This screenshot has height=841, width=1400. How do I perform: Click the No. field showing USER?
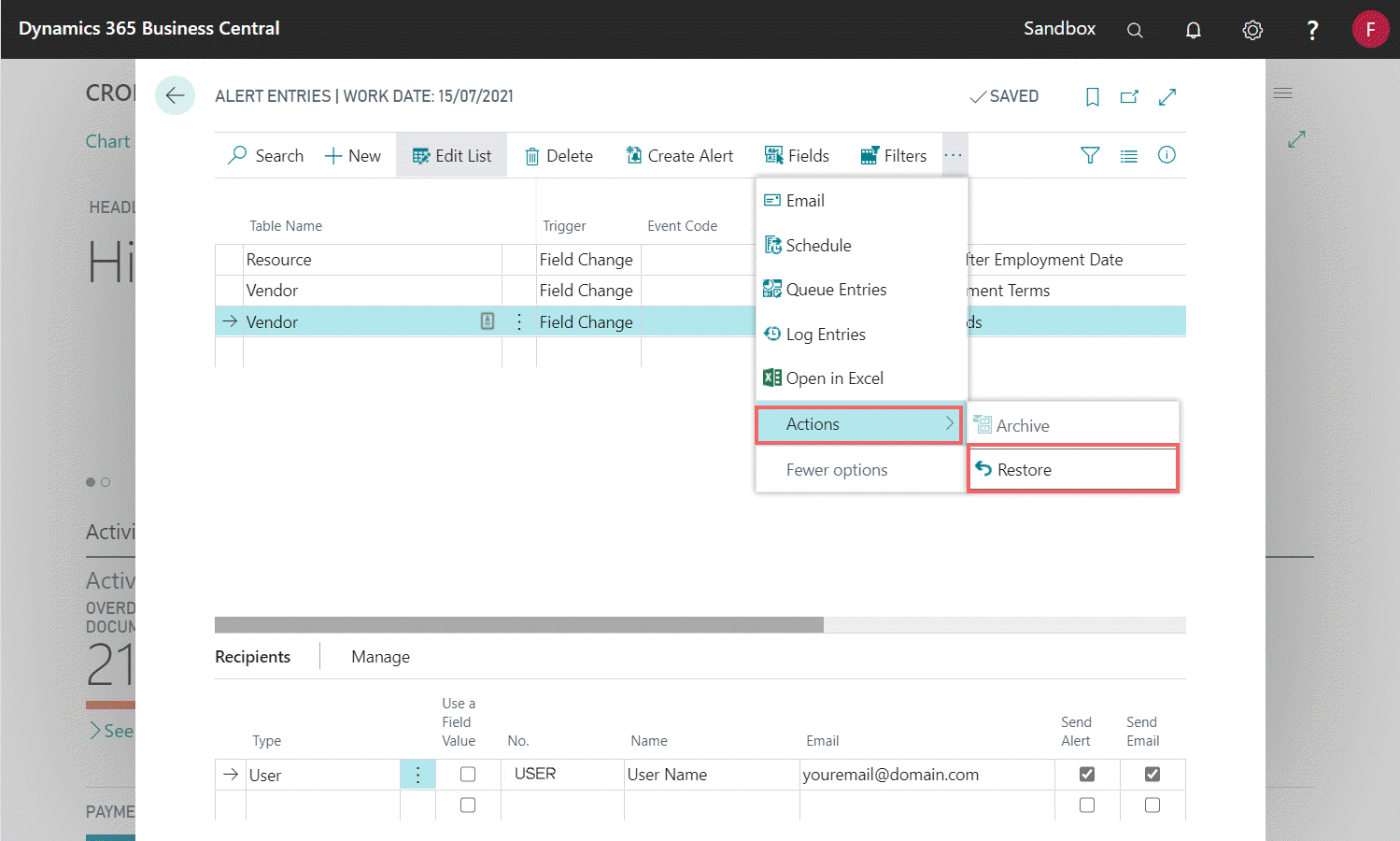[x=562, y=775]
